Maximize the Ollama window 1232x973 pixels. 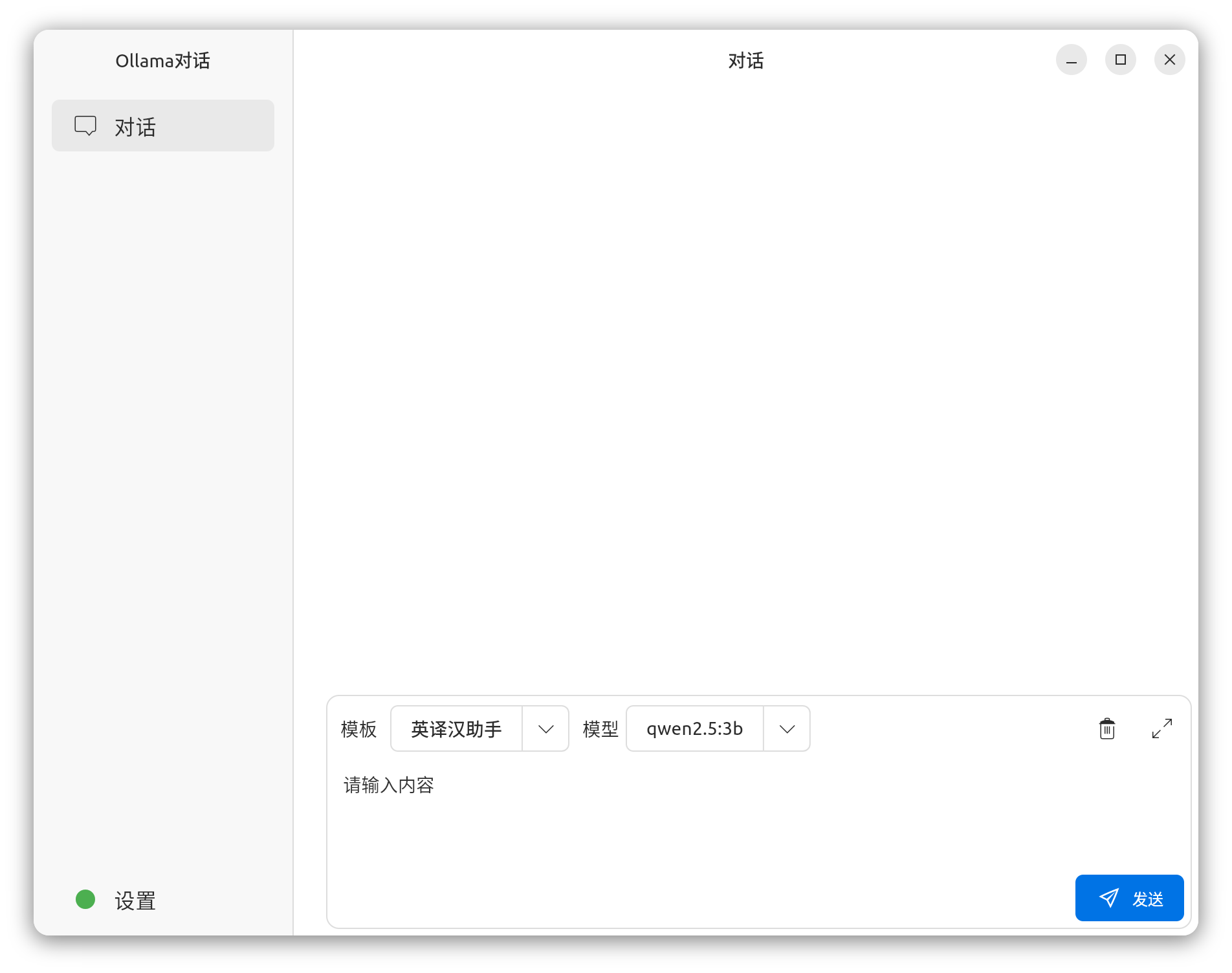tap(1121, 60)
